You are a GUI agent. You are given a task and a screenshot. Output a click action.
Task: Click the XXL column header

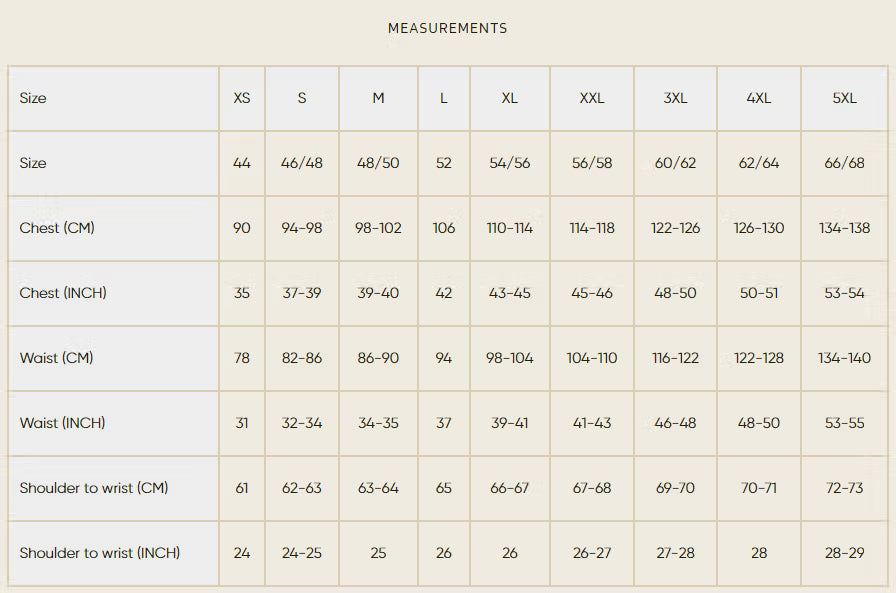pos(591,98)
